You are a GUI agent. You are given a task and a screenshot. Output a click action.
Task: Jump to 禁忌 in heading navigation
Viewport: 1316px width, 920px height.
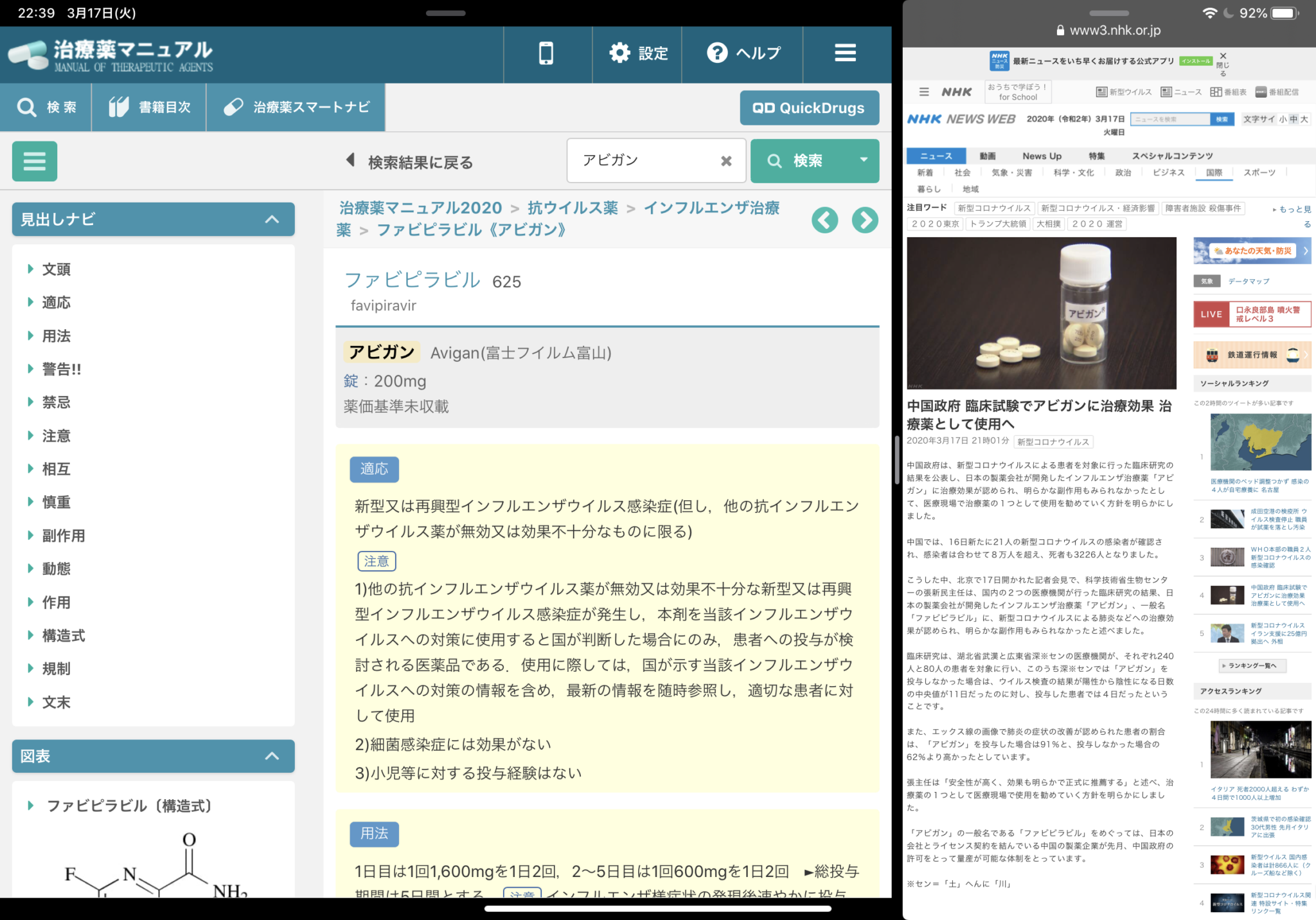(x=56, y=402)
